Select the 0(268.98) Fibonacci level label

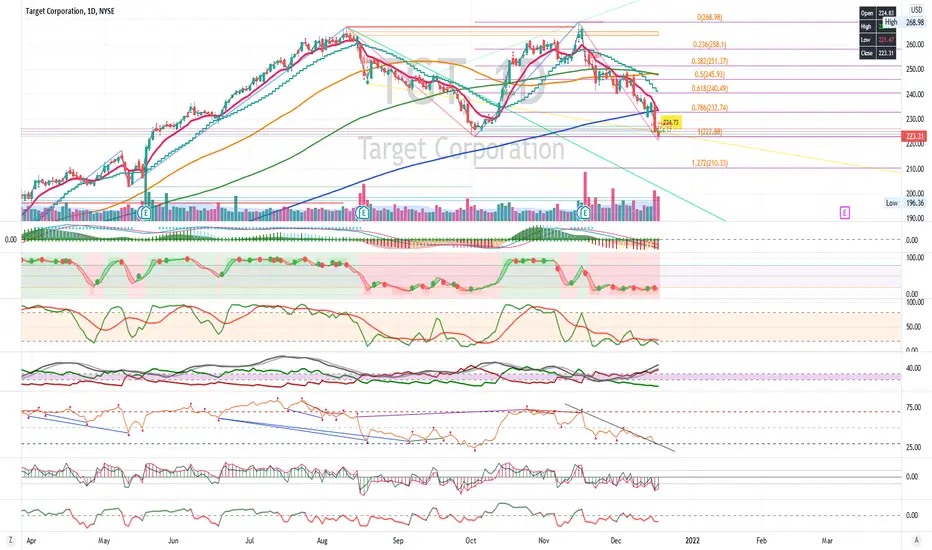point(710,17)
